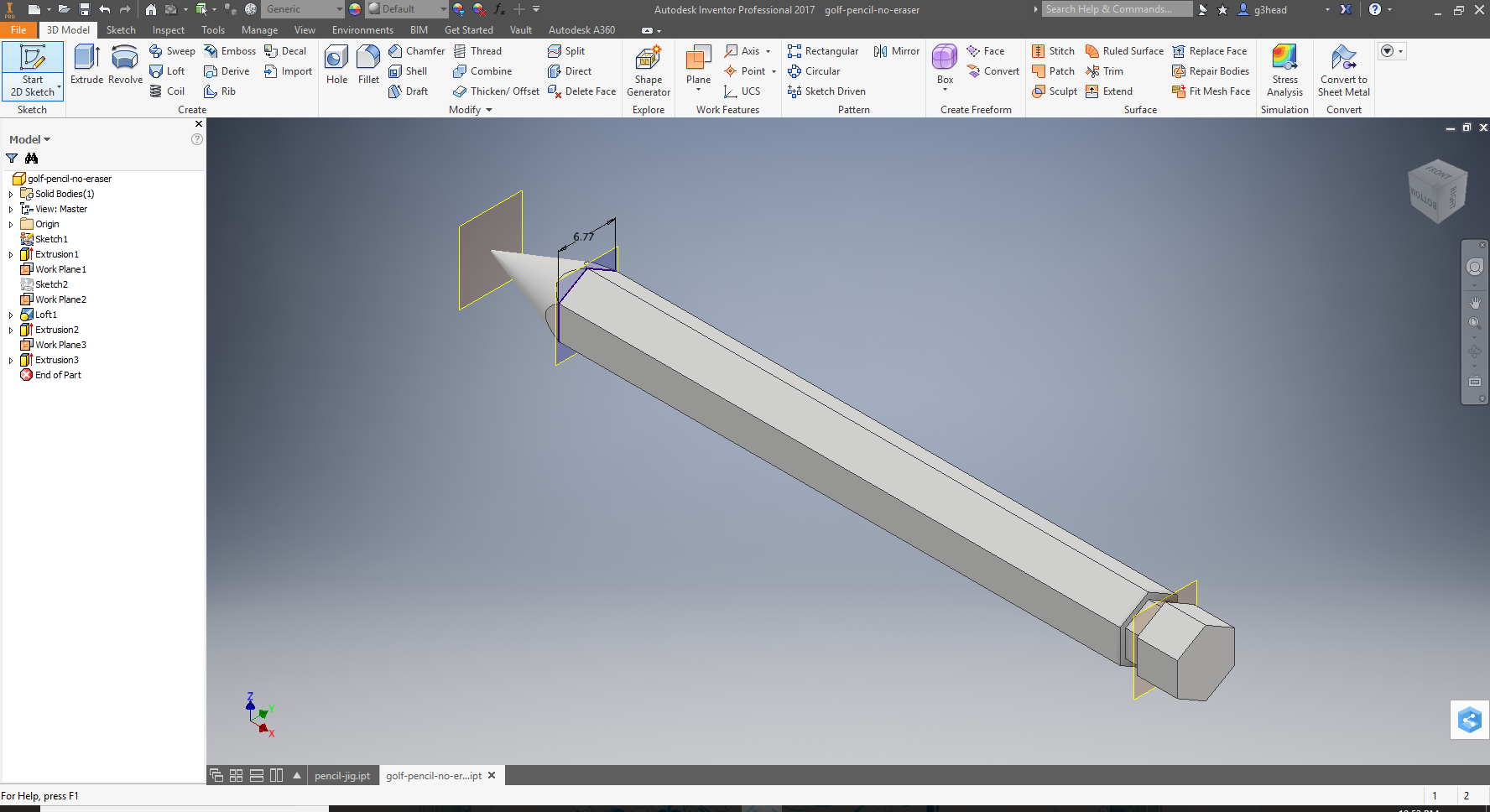Open the Generic material dropdown
Image resolution: width=1490 pixels, height=812 pixels.
[303, 9]
